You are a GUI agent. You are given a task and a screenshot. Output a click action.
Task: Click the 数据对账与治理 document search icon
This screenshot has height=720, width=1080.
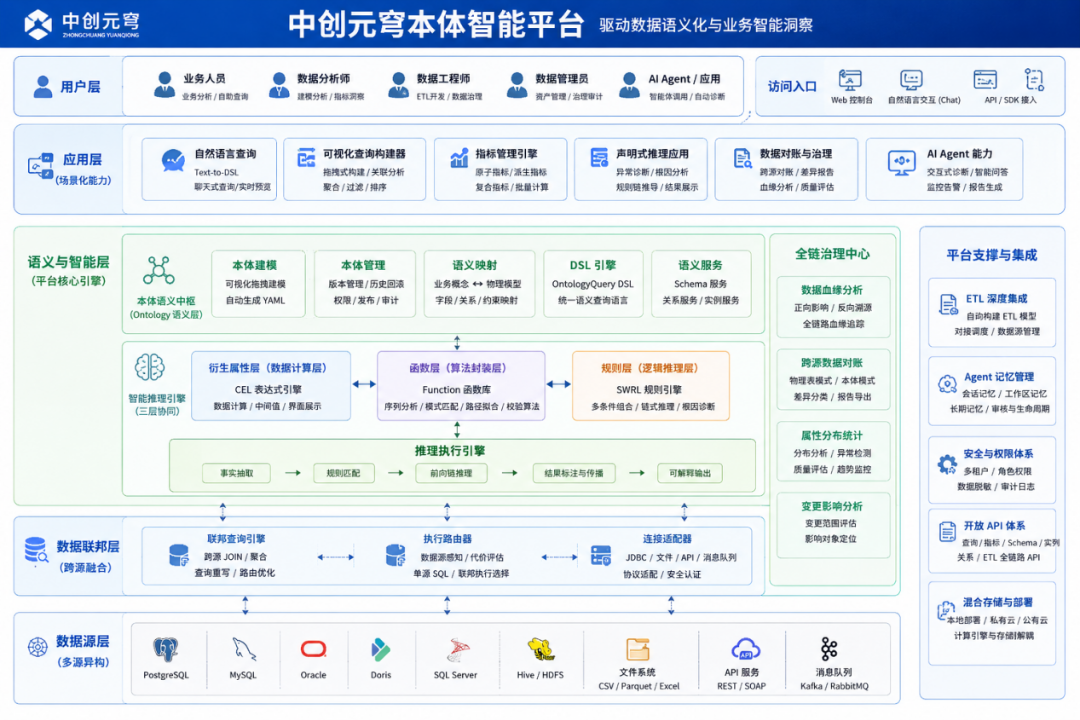point(742,159)
